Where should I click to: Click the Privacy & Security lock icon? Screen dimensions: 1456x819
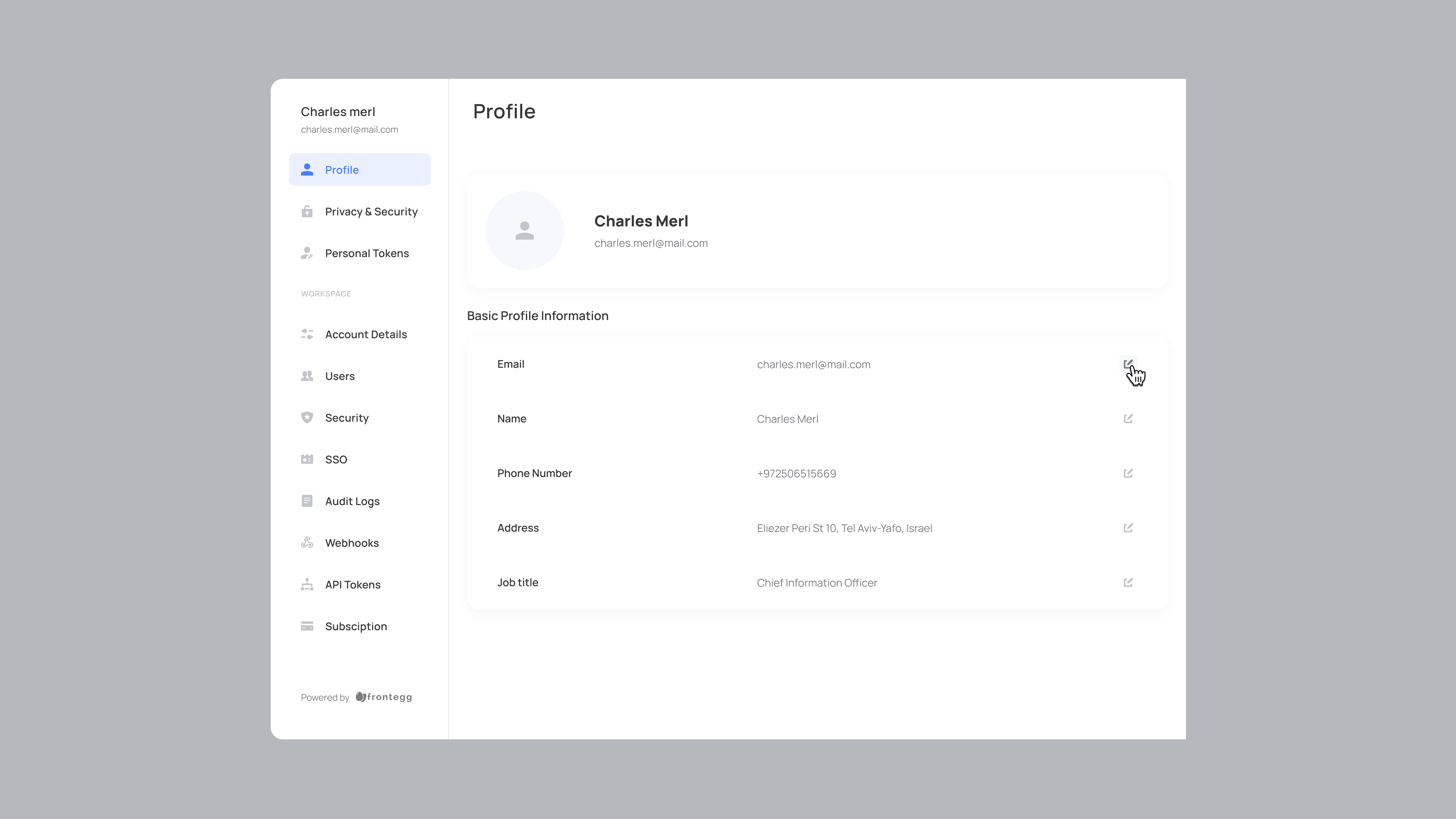click(307, 211)
